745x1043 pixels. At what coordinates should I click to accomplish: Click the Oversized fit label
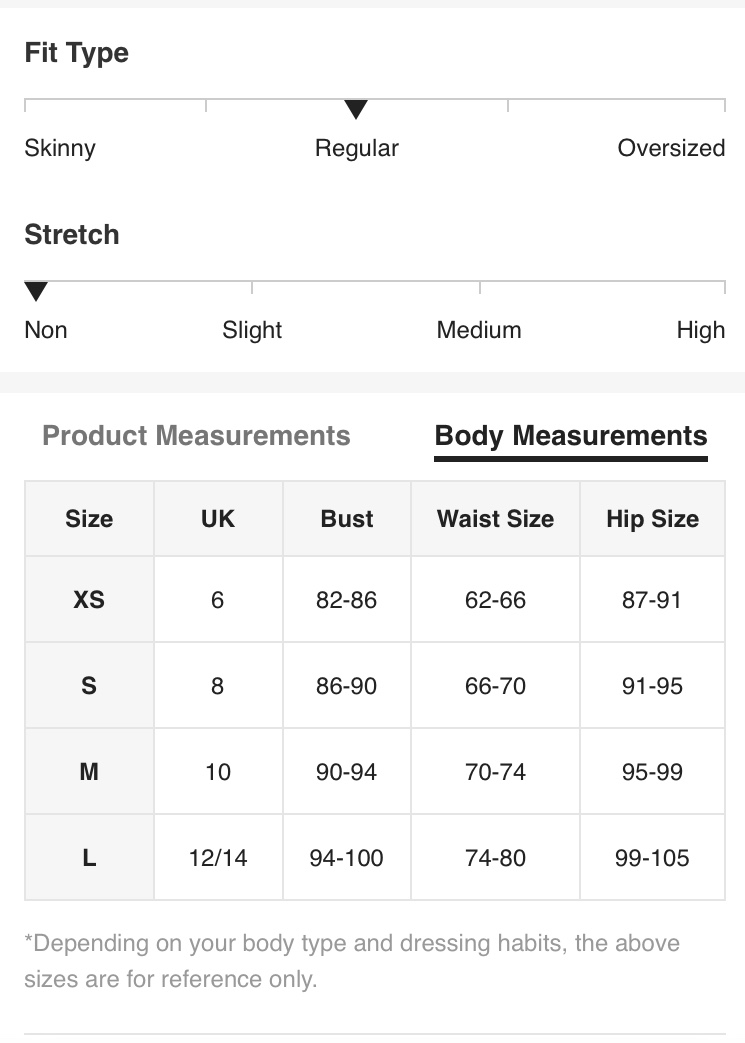[671, 148]
